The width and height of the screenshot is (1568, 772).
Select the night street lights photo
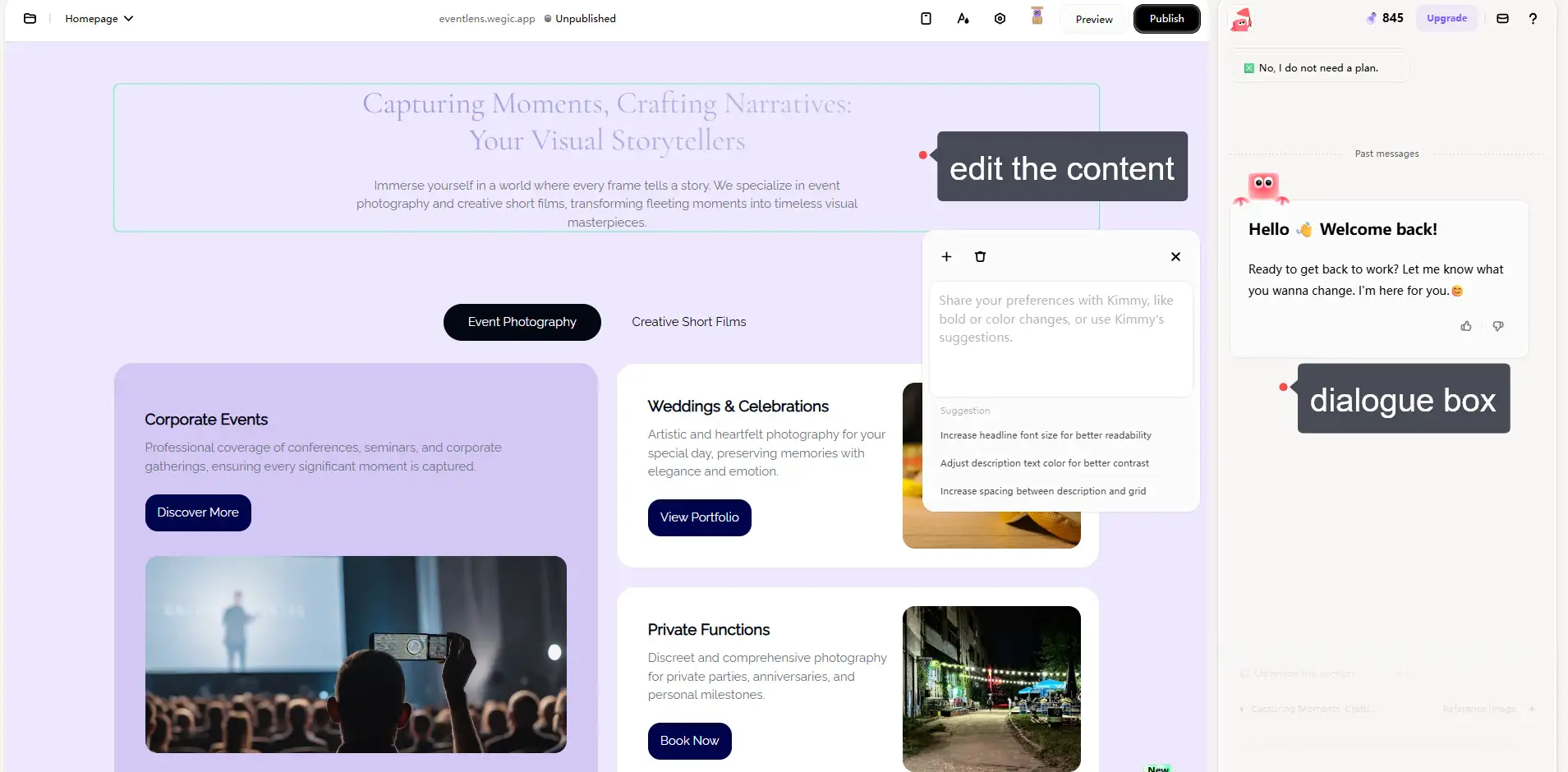(991, 688)
